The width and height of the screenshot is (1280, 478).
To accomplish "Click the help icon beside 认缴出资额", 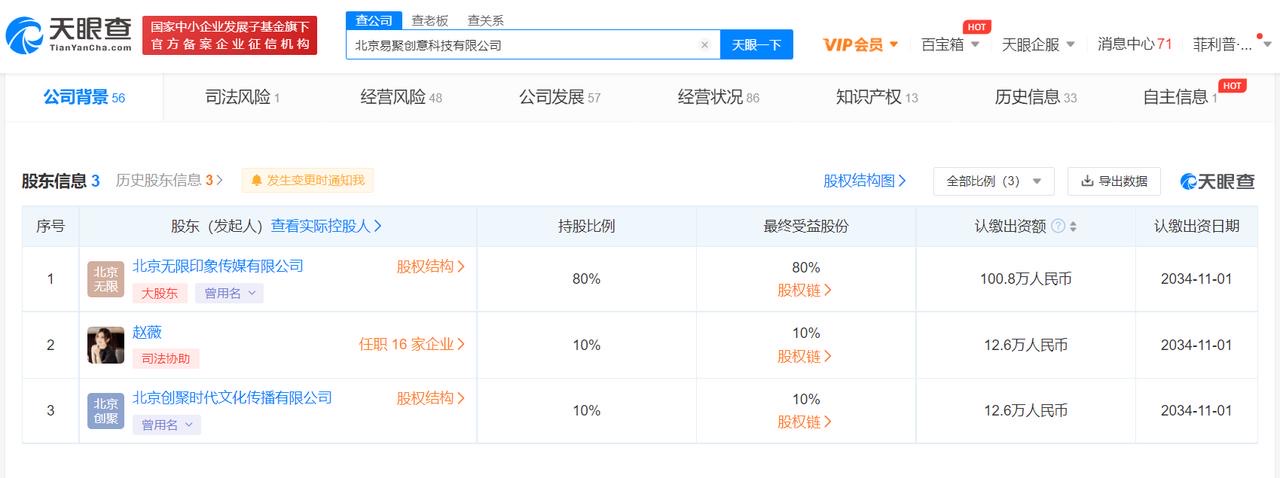I will (1057, 227).
